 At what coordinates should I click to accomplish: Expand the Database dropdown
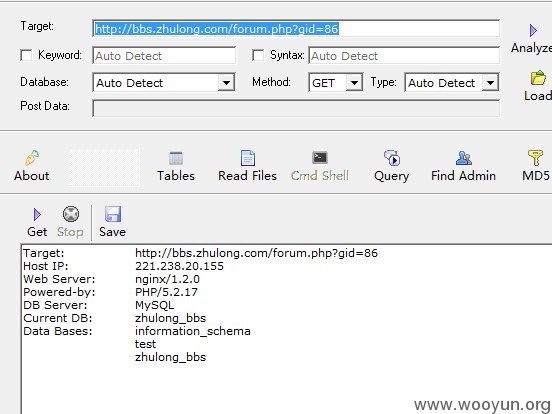pos(226,83)
